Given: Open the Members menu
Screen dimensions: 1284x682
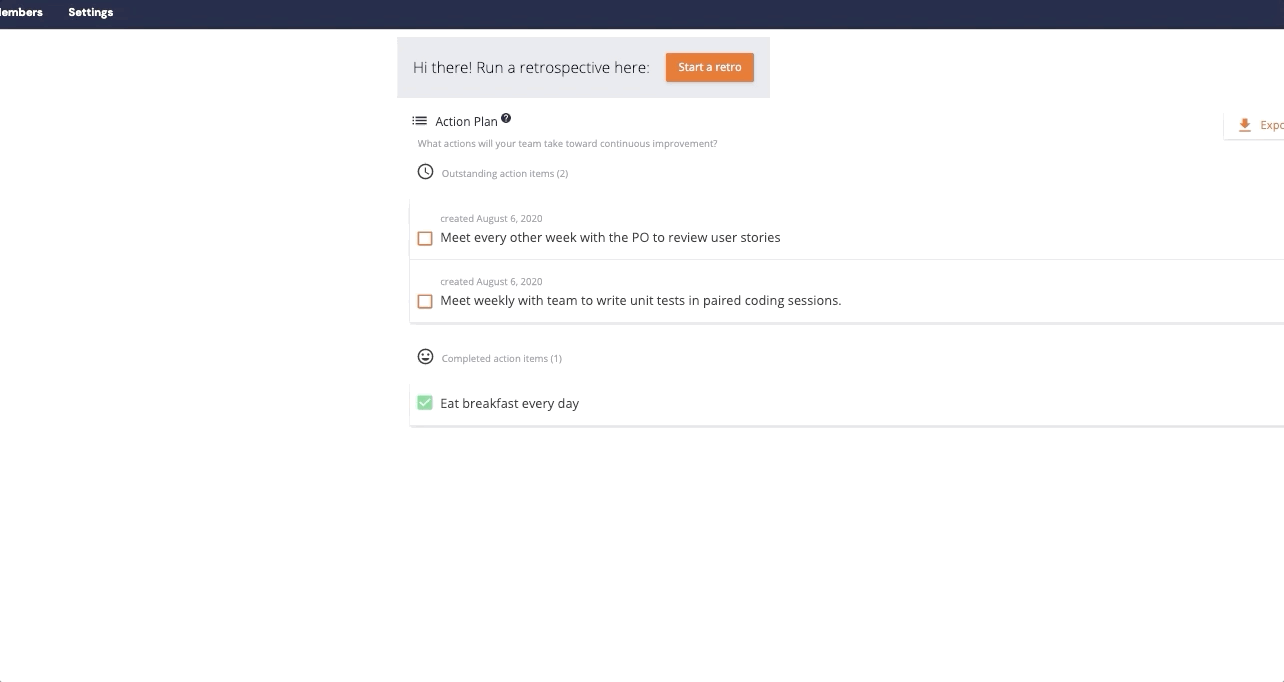Looking at the screenshot, I should pos(21,12).
